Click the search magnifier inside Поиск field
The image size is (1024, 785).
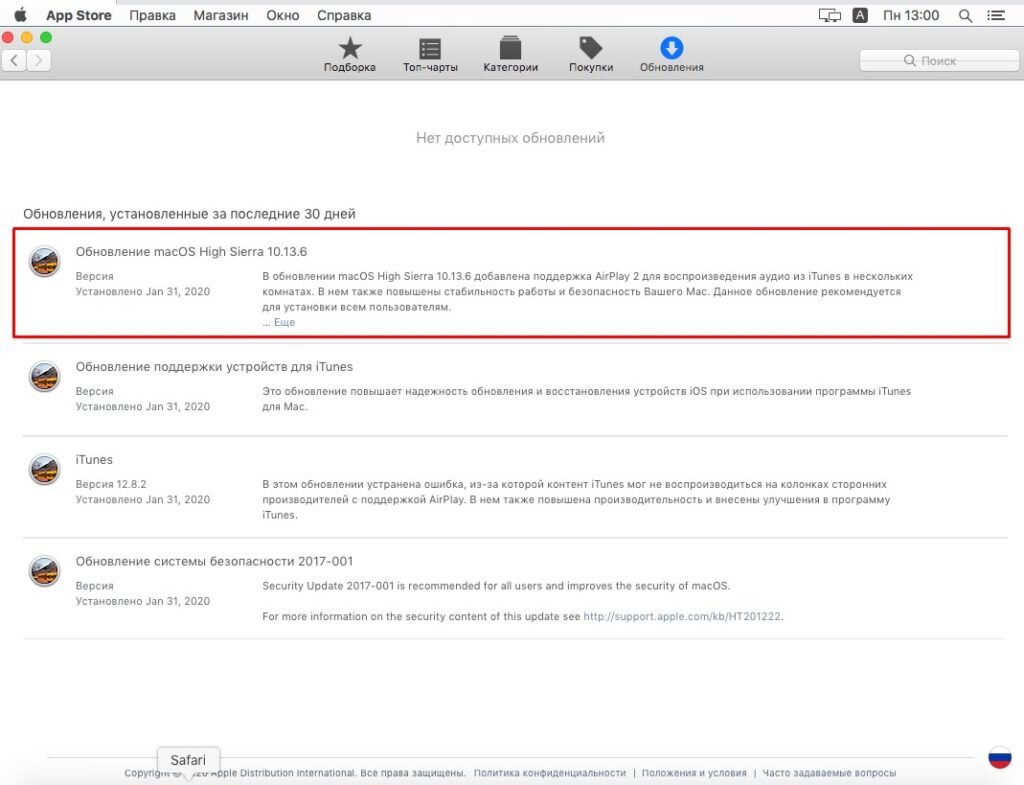tap(909, 60)
